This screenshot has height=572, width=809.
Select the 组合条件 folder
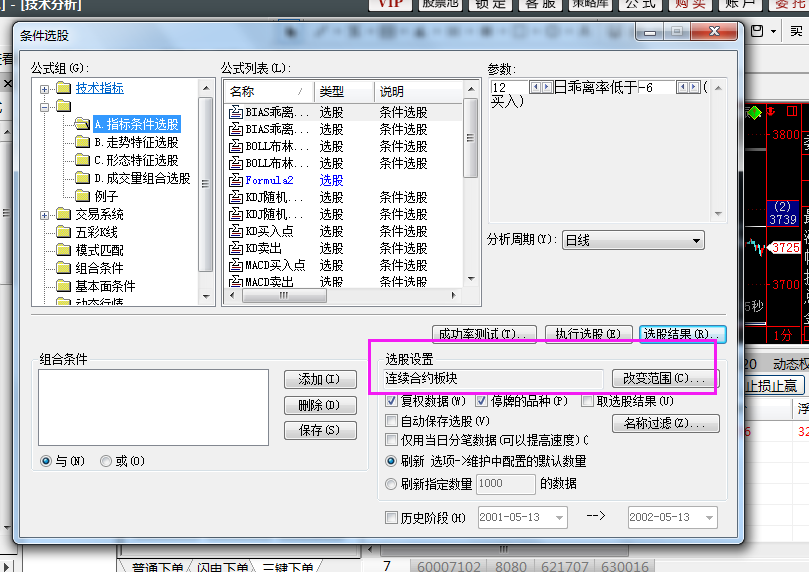pyautogui.click(x=100, y=268)
